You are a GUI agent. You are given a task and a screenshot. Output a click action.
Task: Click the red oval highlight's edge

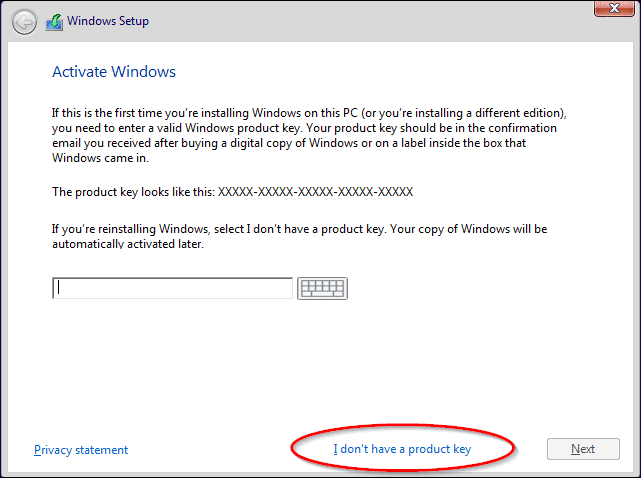[x=293, y=448]
